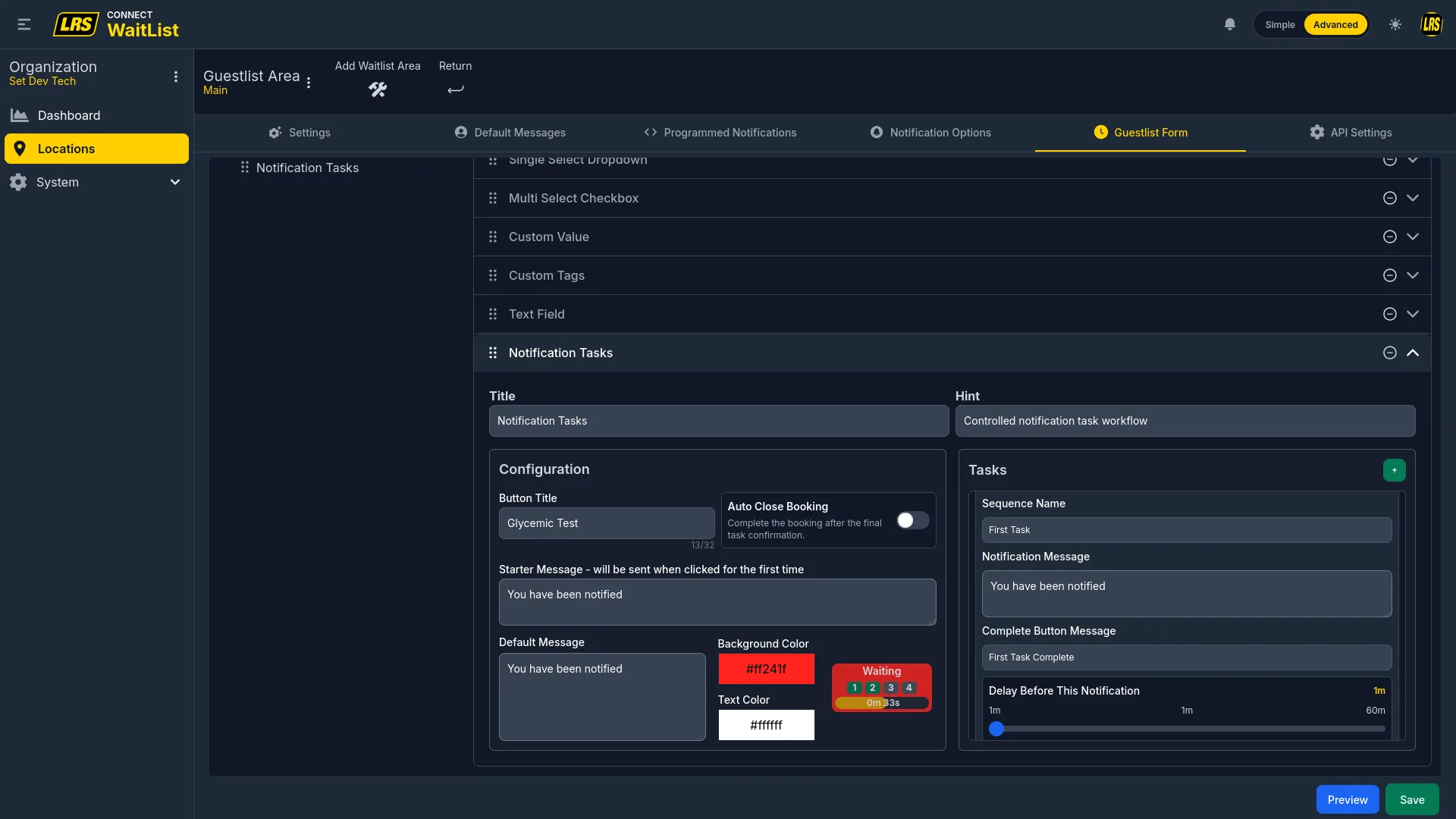This screenshot has height=819, width=1456.
Task: Click the Title input field
Action: 719,421
